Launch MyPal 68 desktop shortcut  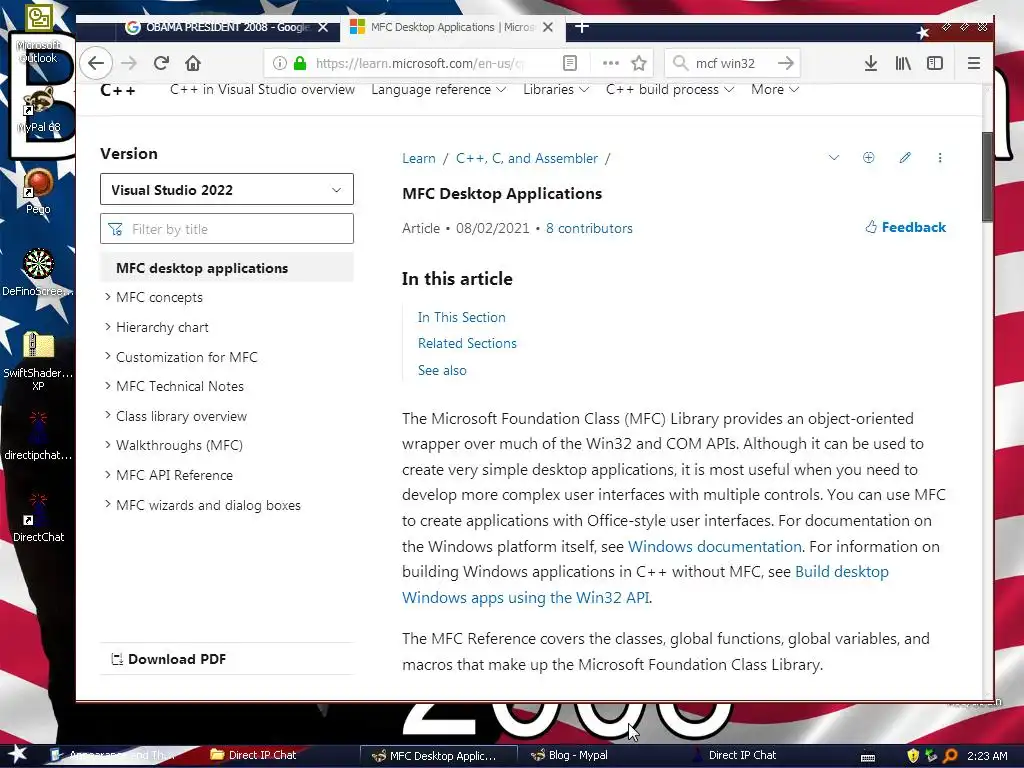39,110
